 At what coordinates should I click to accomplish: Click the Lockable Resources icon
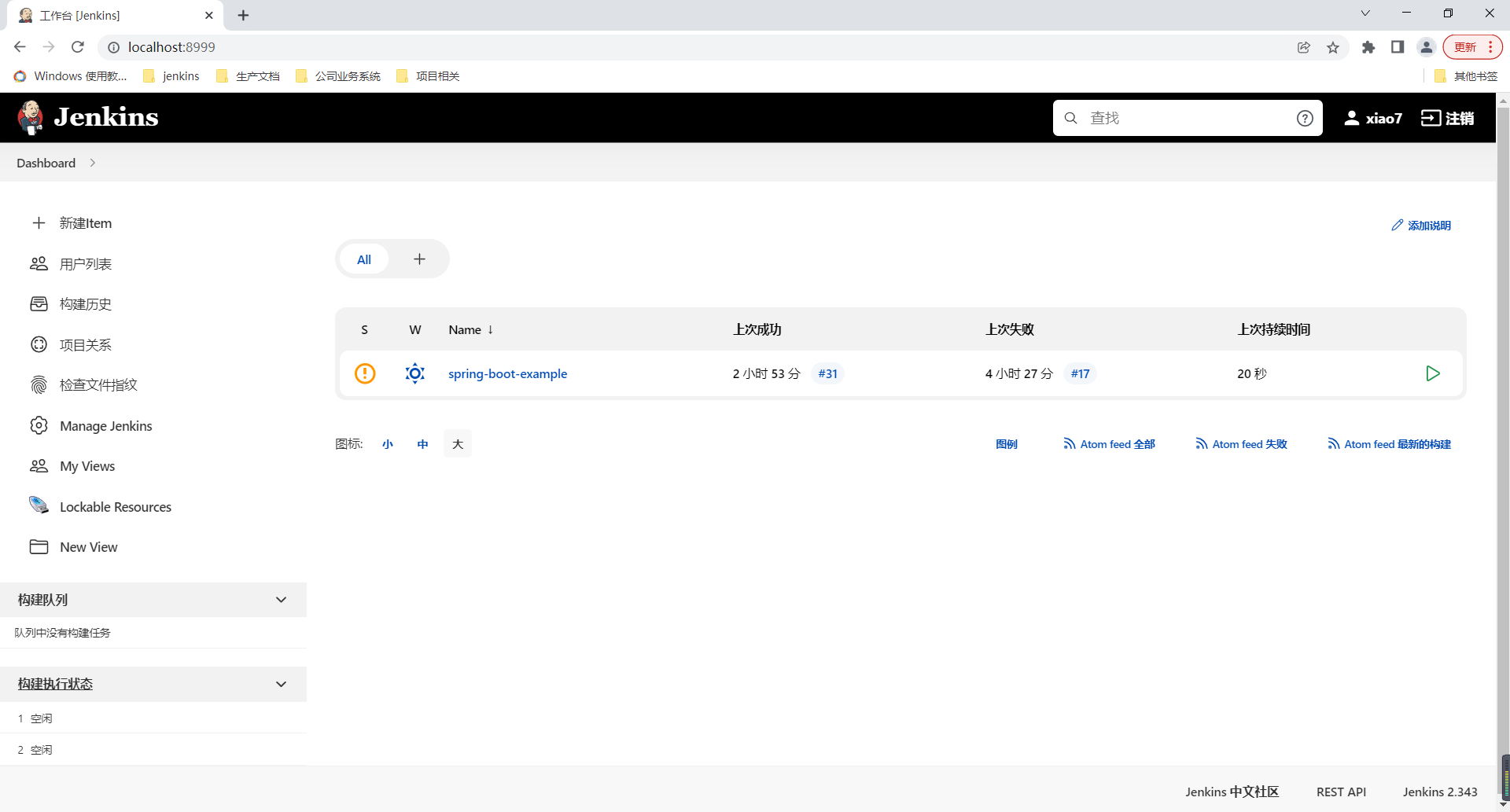click(x=39, y=505)
